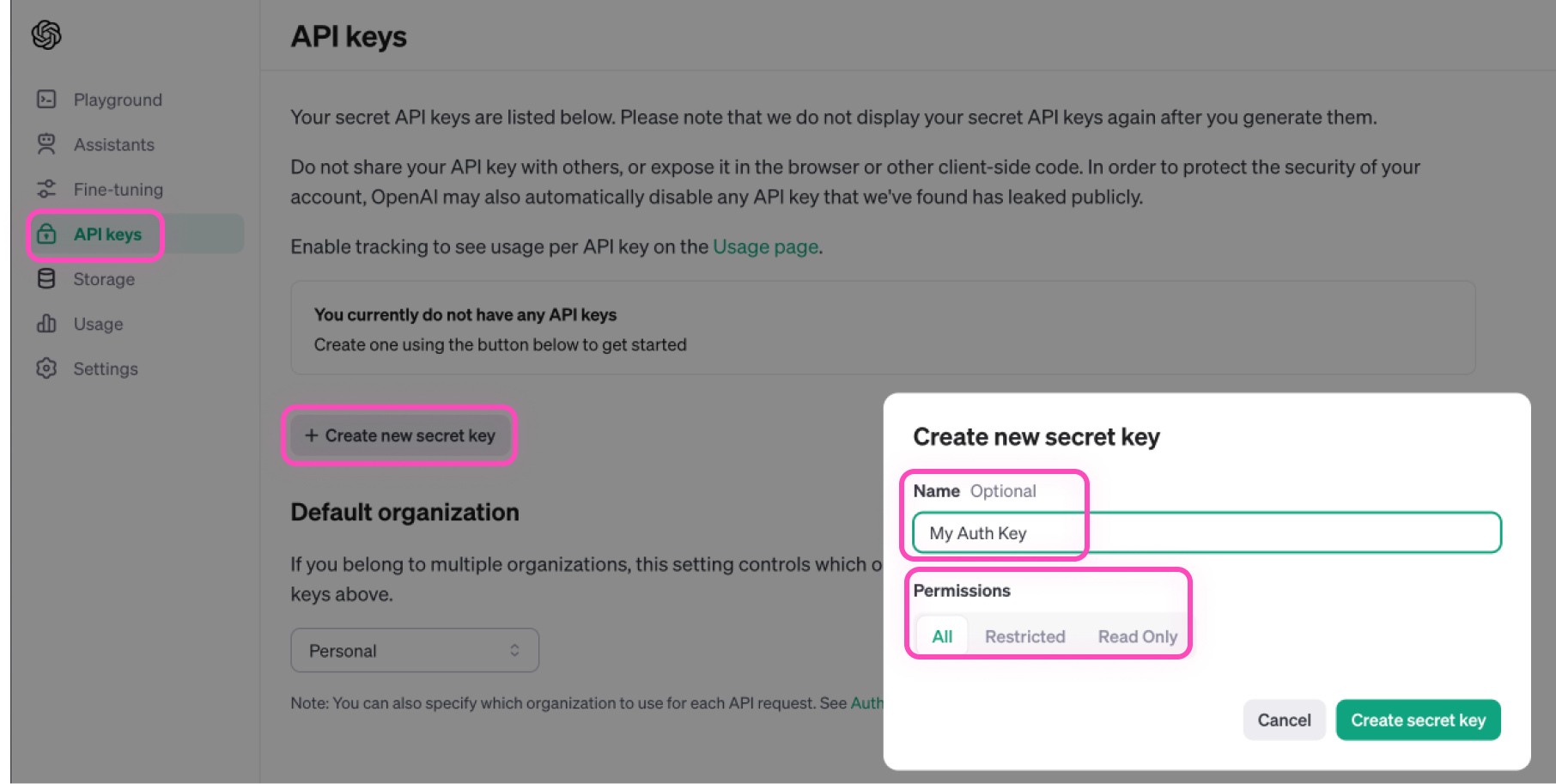This screenshot has width=1556, height=784.
Task: Navigate to API keys in the sidebar
Action: point(106,234)
